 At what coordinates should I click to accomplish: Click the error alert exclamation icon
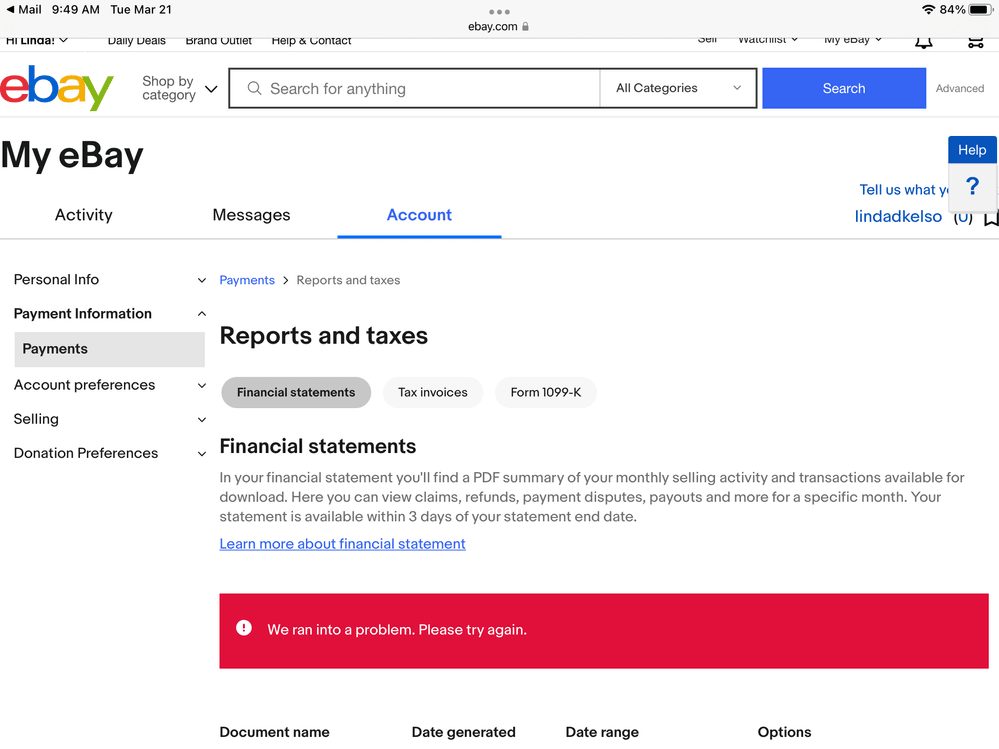point(243,628)
